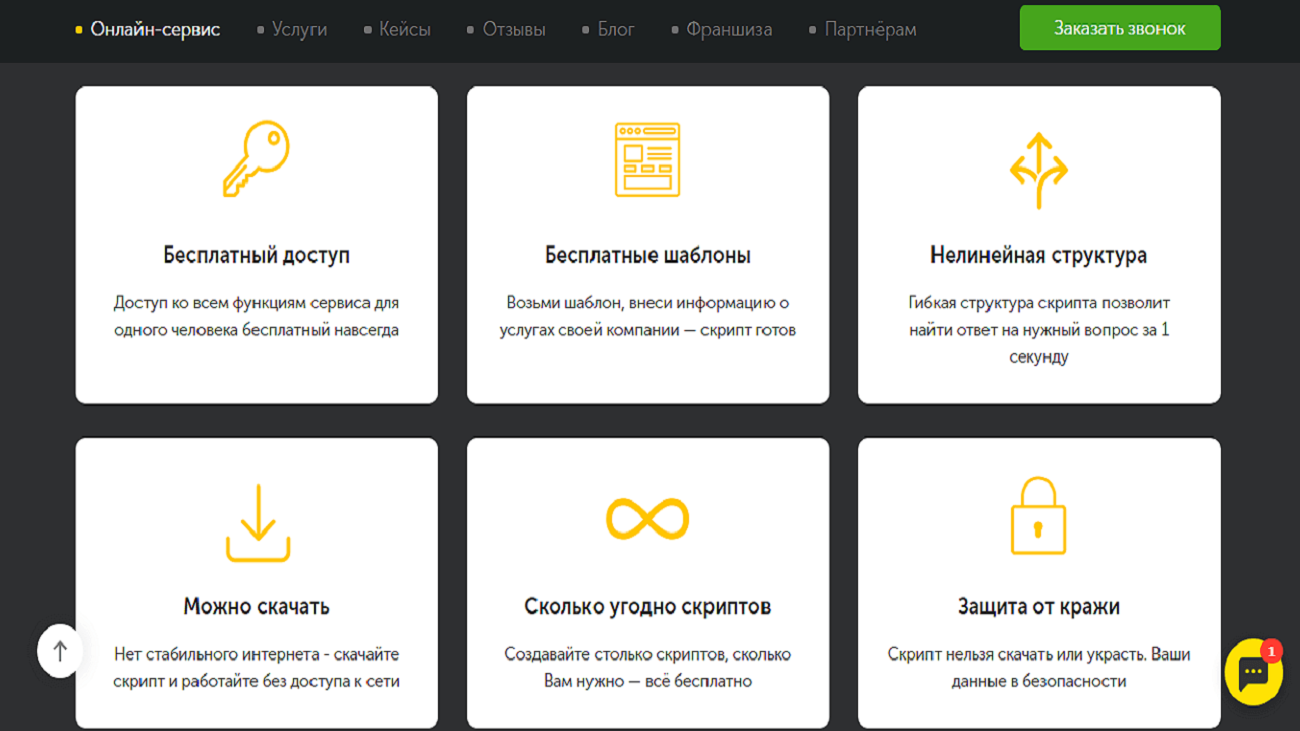Navigate to Отзывы in navigation
1300x731 pixels.
[513, 30]
